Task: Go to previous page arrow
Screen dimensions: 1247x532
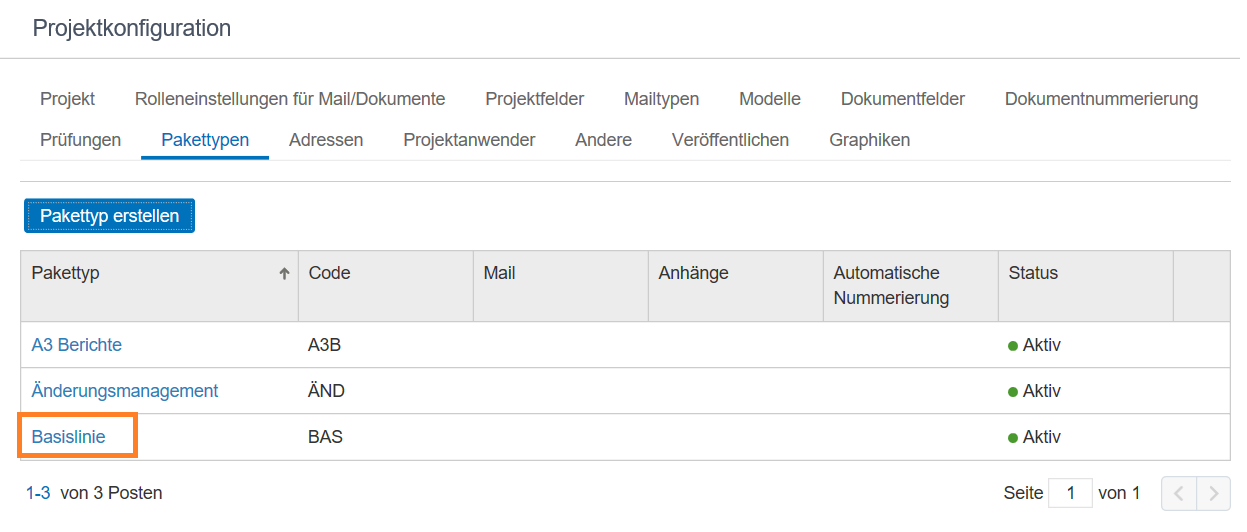Action: (1179, 493)
